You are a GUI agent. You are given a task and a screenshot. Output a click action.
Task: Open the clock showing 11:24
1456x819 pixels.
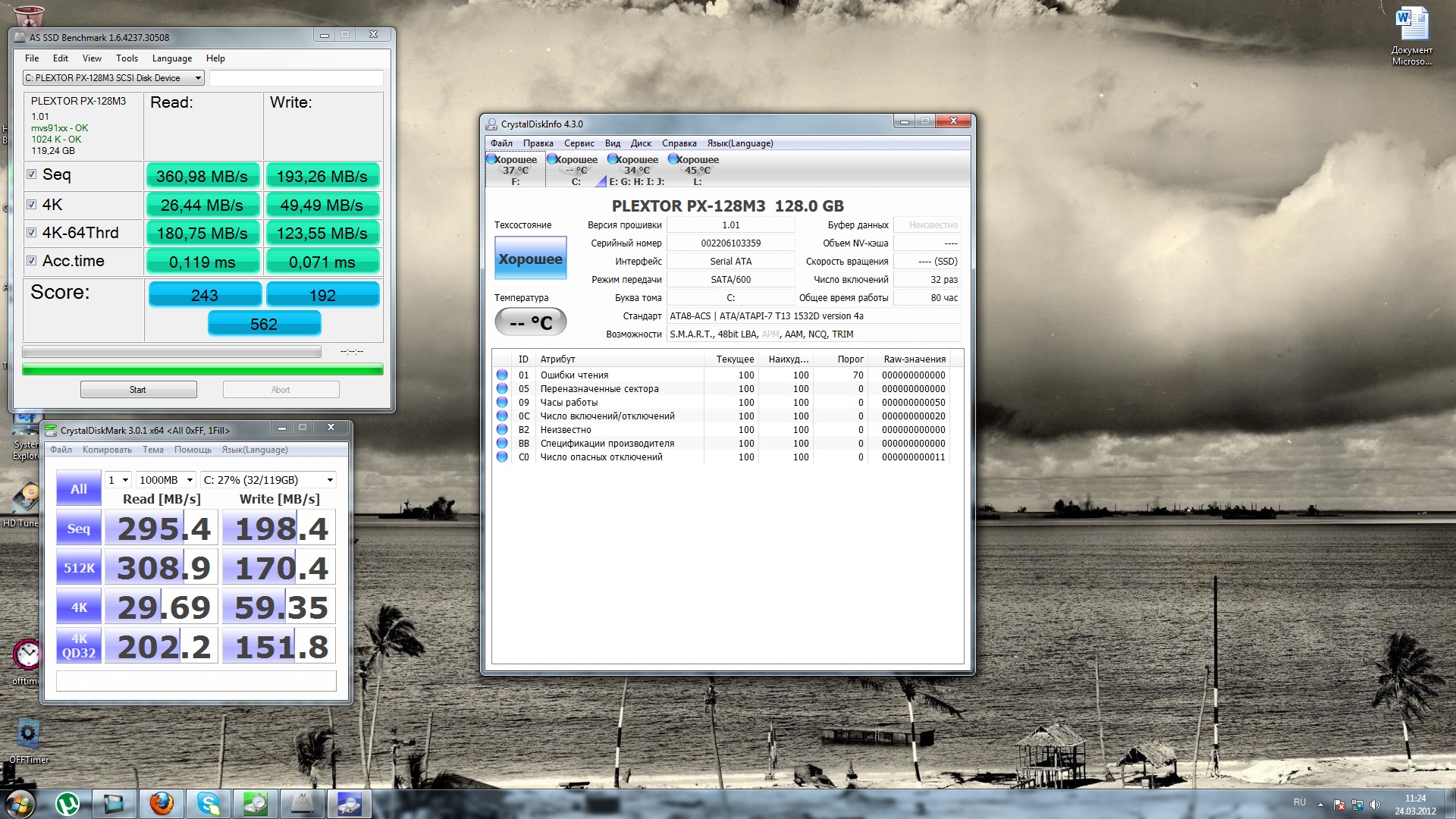point(1415,805)
